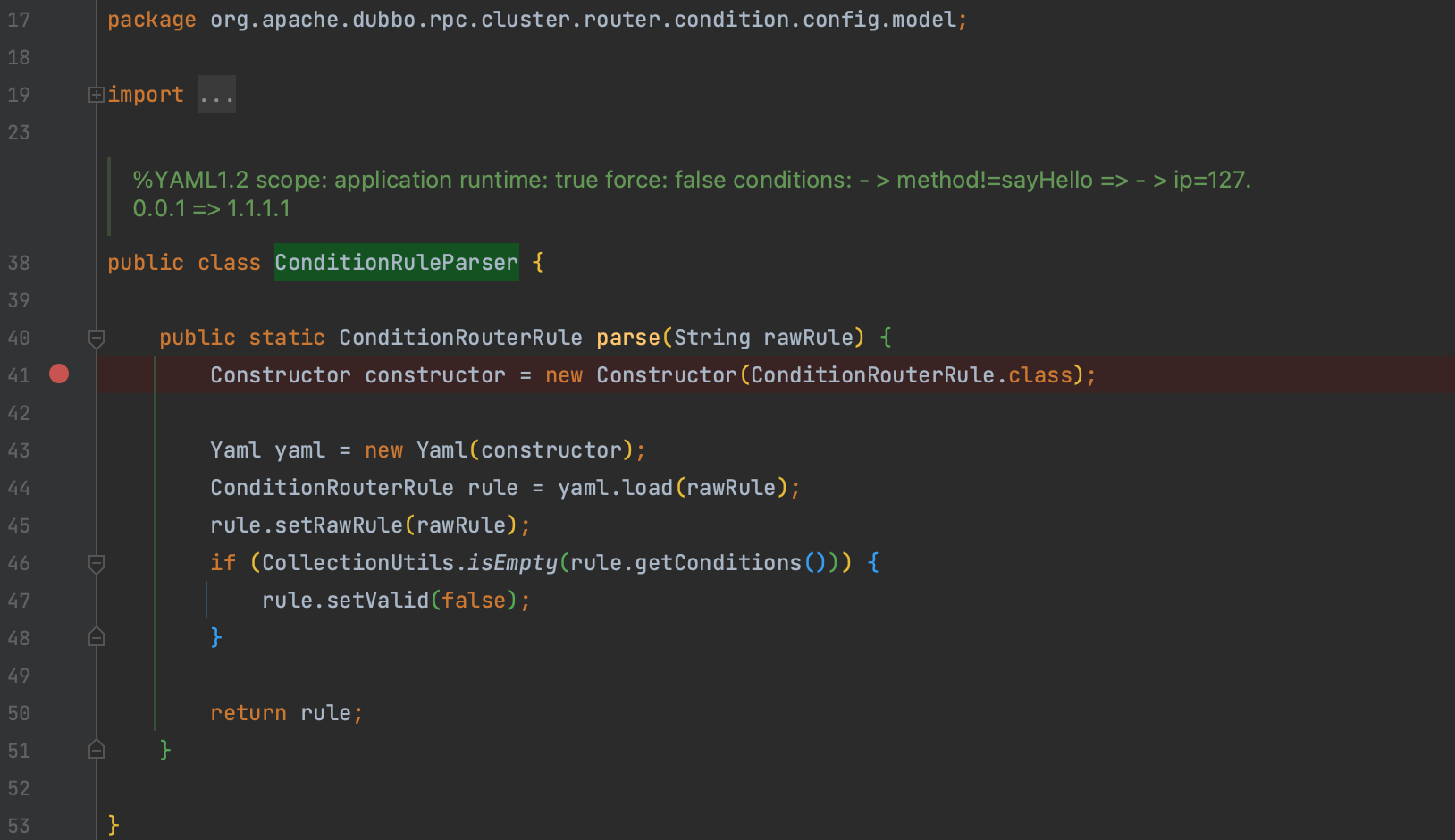Collapse the parse method fold marker
The width and height of the screenshot is (1455, 840).
pos(97,338)
